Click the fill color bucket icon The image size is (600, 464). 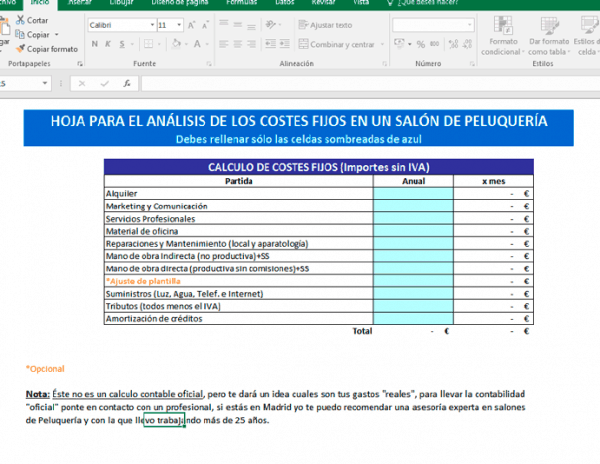click(x=176, y=44)
